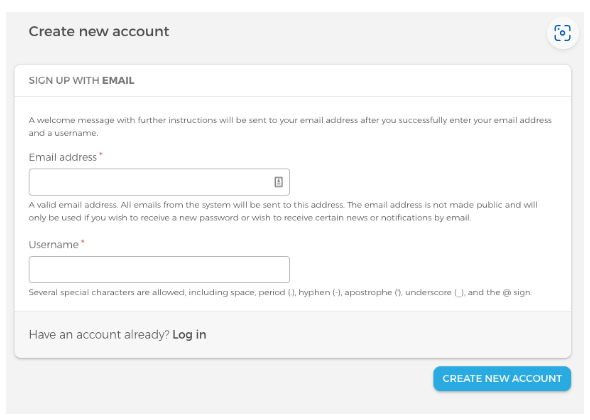Click the valid email address help text

283,211
